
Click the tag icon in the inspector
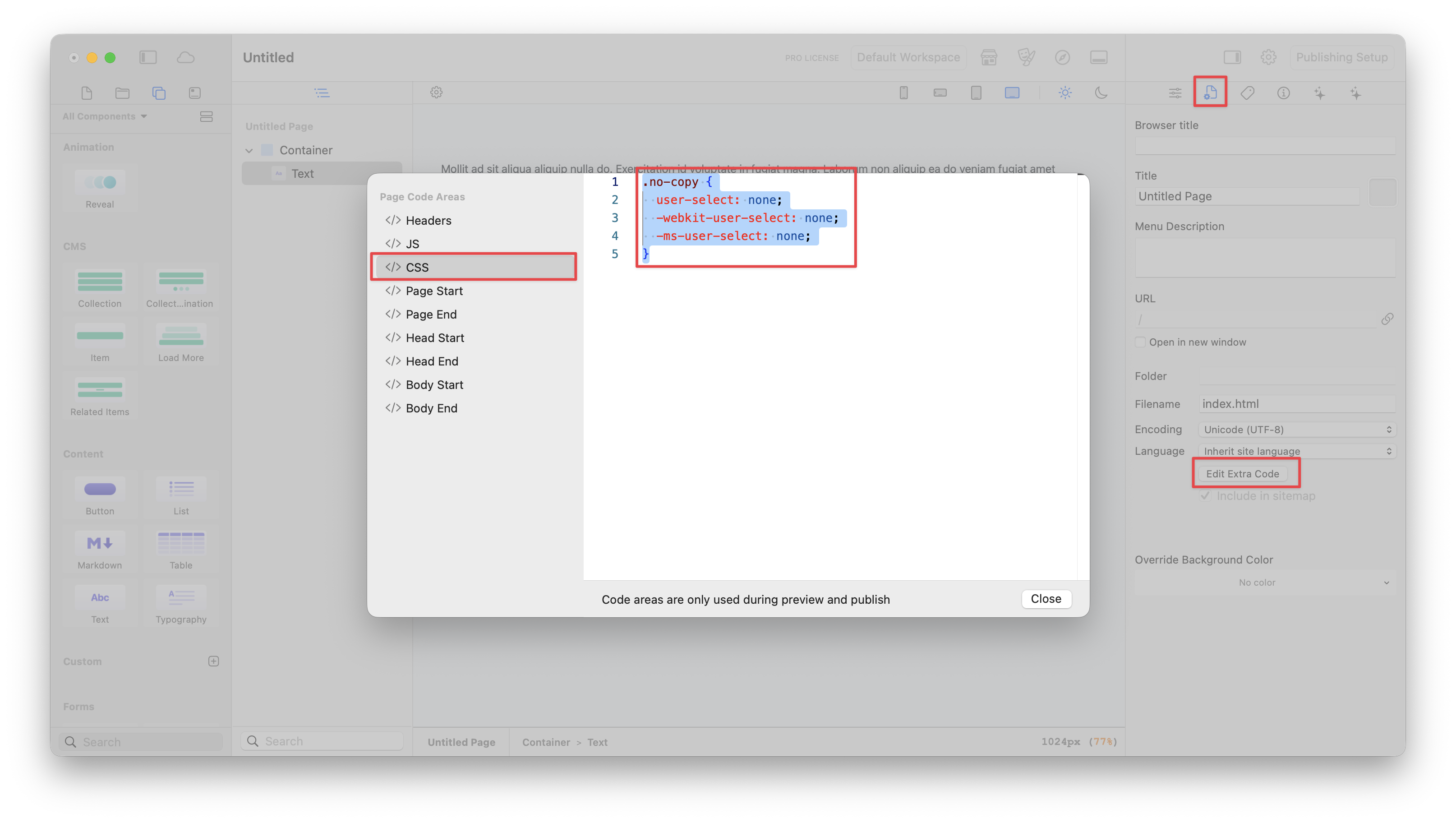click(1248, 92)
